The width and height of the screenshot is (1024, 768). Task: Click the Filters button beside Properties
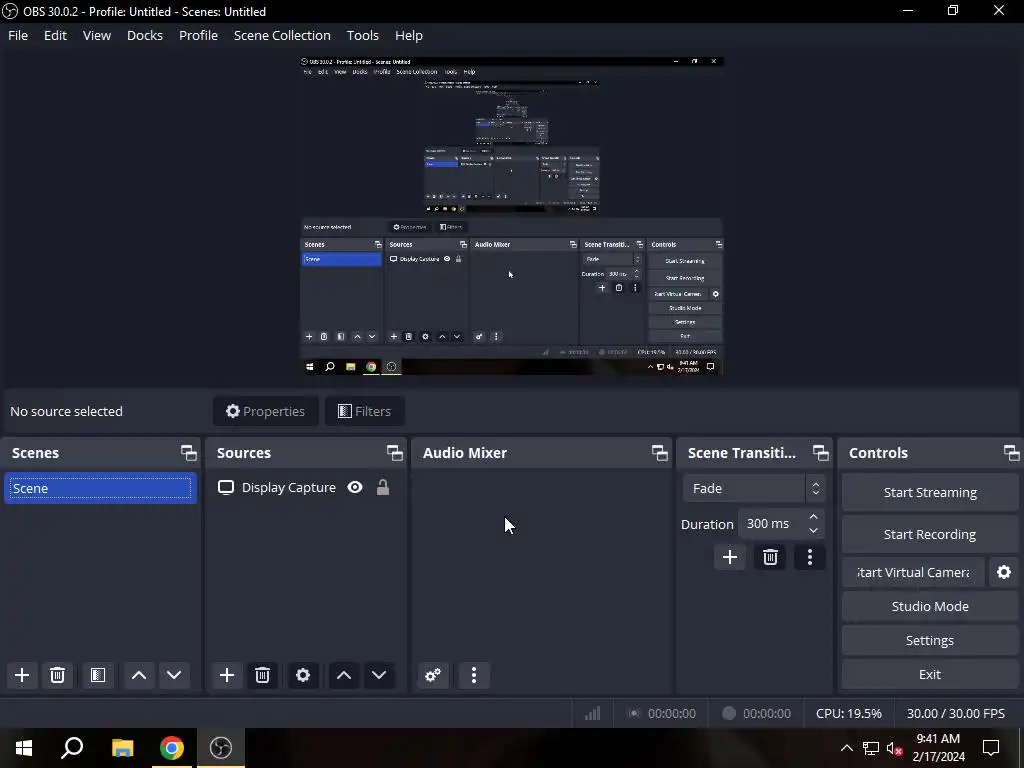pos(365,411)
